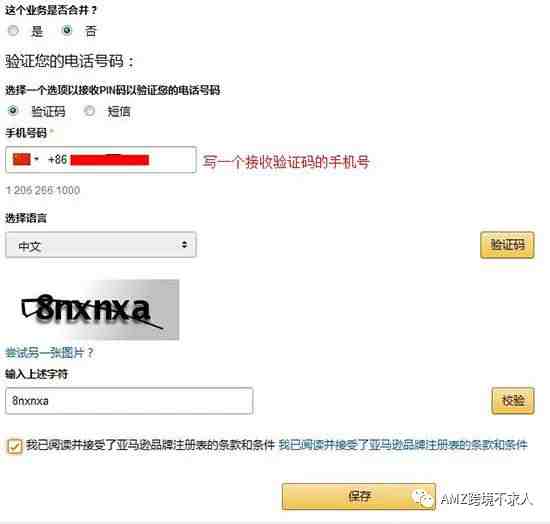Toggle the terms acceptance checkbox
Viewport: 550px width, 524px height.
(14, 446)
